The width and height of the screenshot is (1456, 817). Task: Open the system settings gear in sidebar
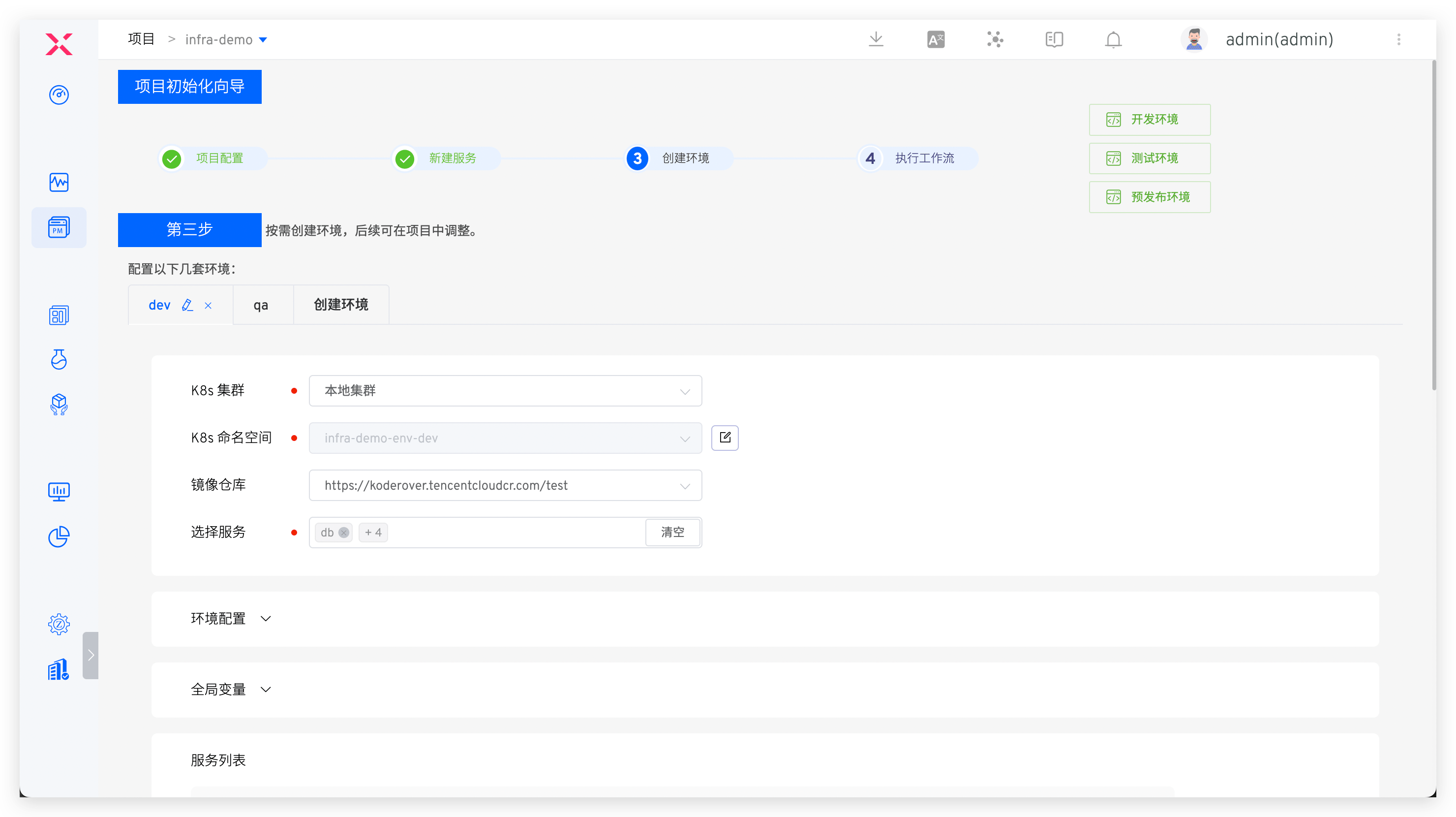(59, 624)
